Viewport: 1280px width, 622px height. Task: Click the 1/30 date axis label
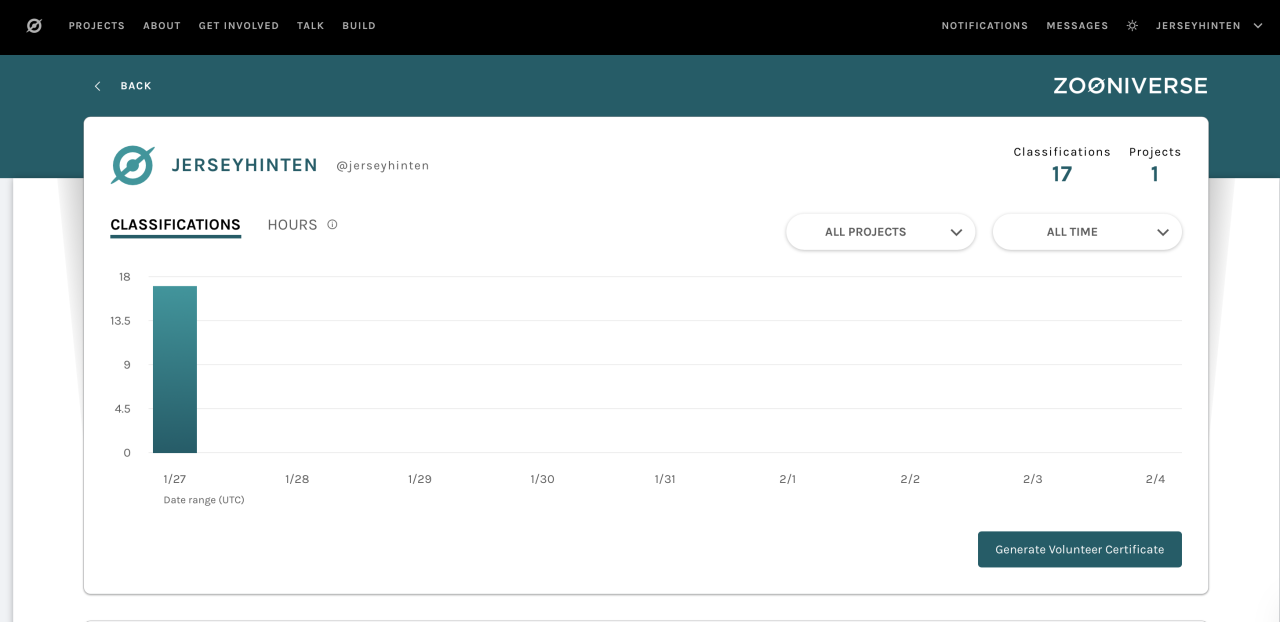click(x=542, y=479)
